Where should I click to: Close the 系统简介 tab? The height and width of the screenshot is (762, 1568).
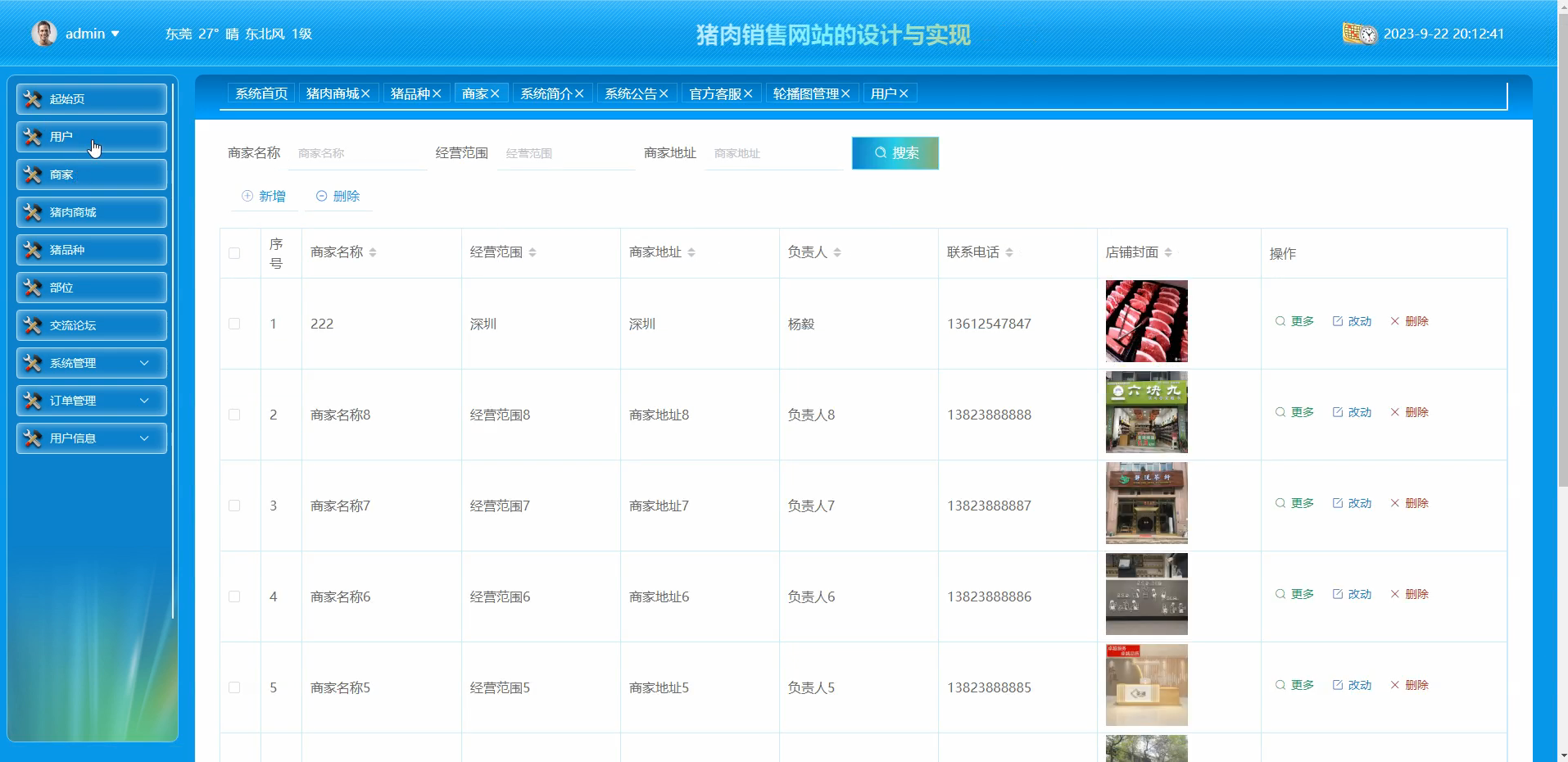coord(579,93)
